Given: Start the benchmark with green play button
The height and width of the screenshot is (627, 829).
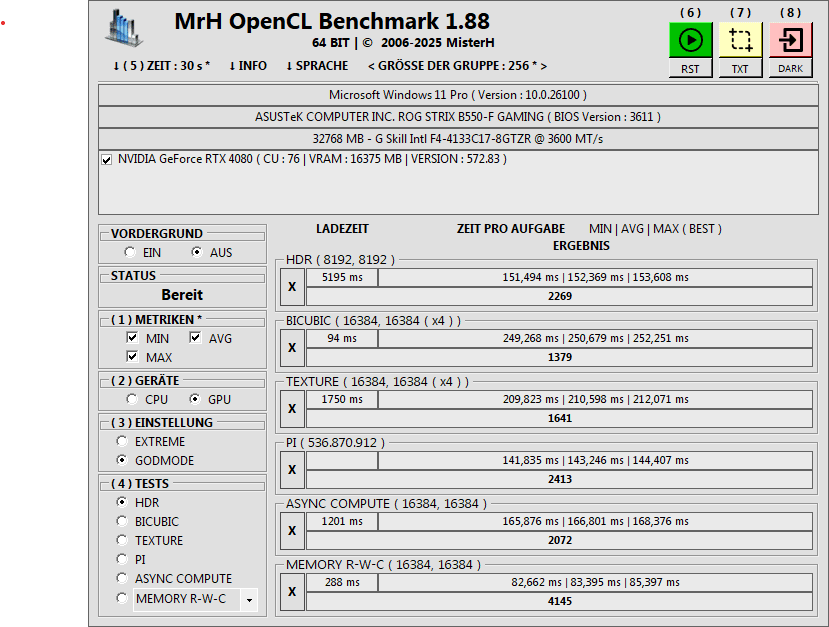Looking at the screenshot, I should click(x=690, y=40).
